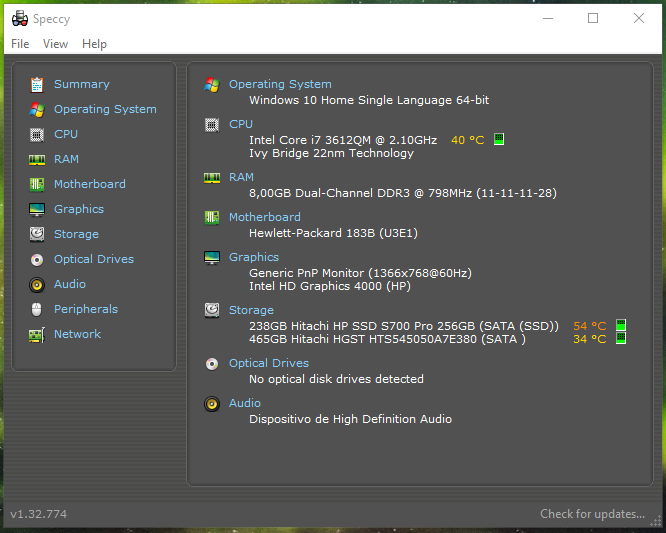Go to the CPU section in sidebar

66,134
